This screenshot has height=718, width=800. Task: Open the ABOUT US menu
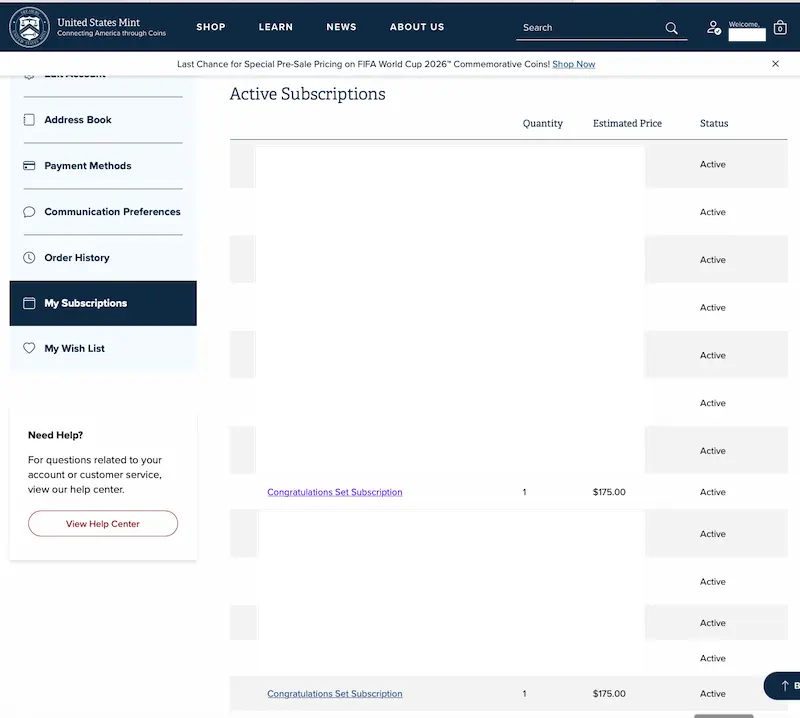point(417,27)
